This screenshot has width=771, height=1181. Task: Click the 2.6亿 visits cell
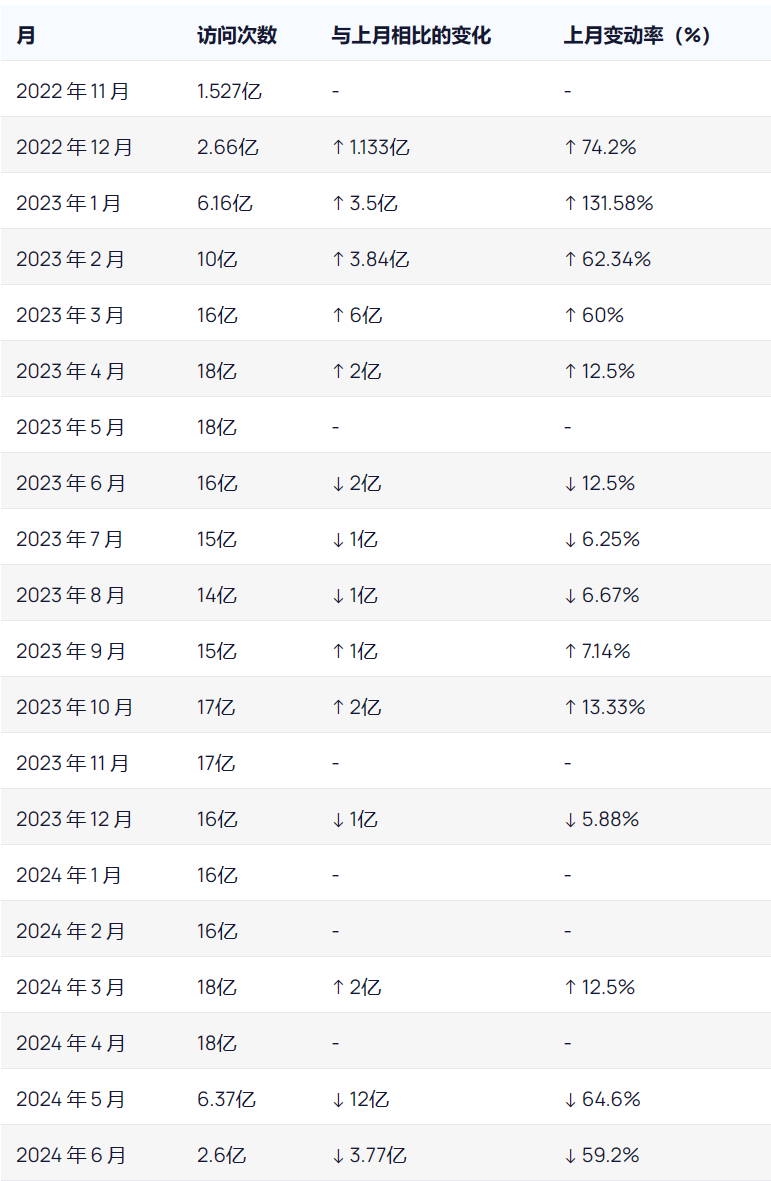tap(221, 1155)
